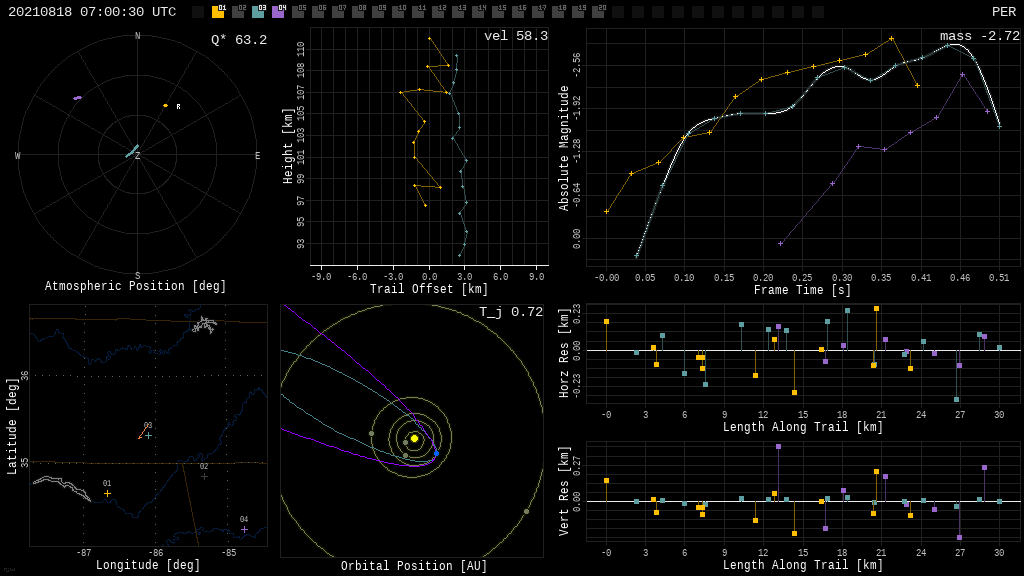
Task: Click station 04 purple cross on map
Action: point(244,529)
